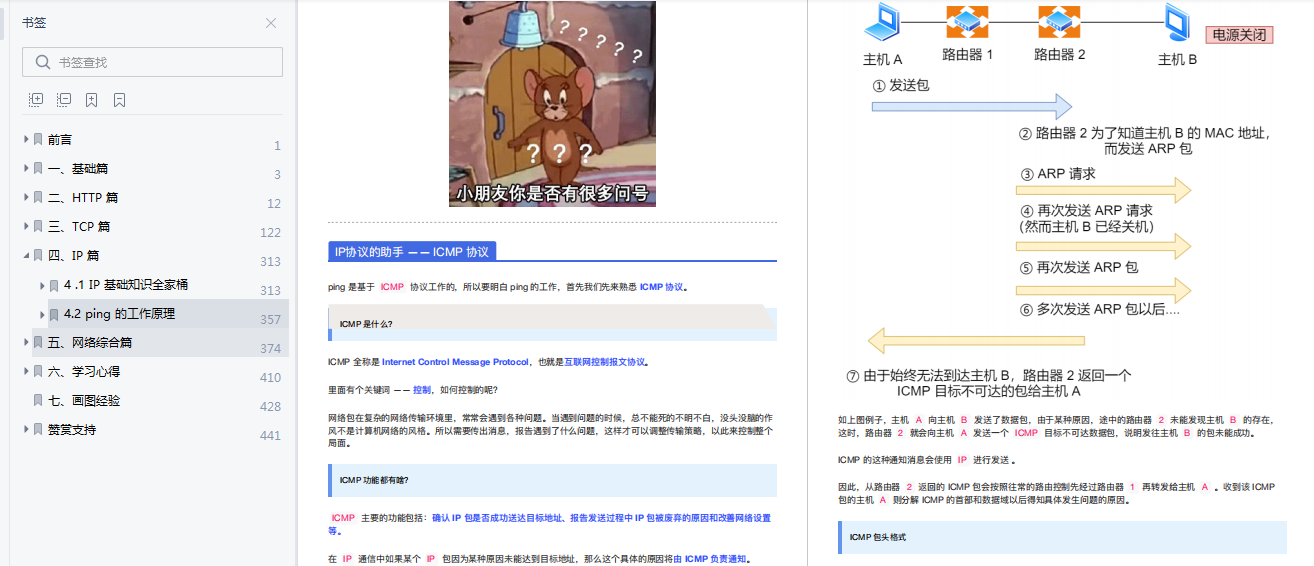The width and height of the screenshot is (1314, 566).
Task: Click the blue 控制 keyword link
Action: pos(422,390)
